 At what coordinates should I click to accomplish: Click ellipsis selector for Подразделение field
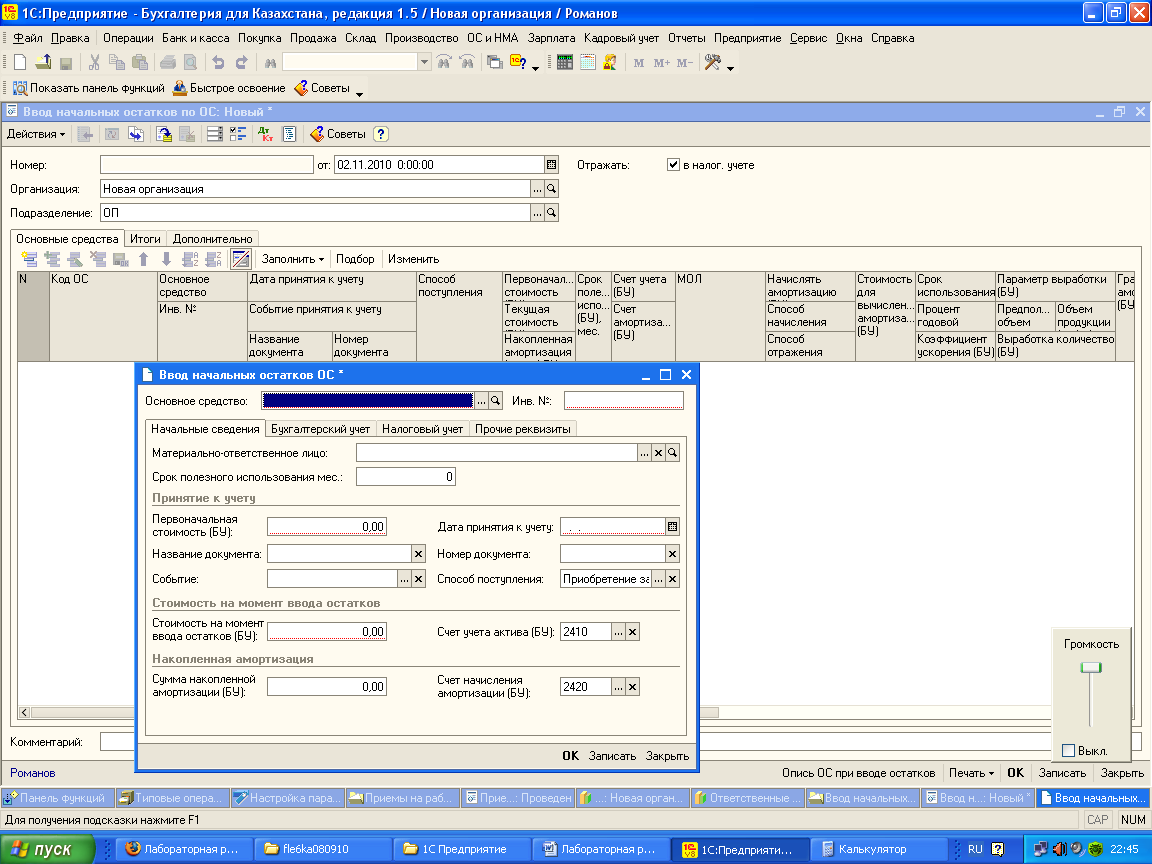pyautogui.click(x=537, y=213)
